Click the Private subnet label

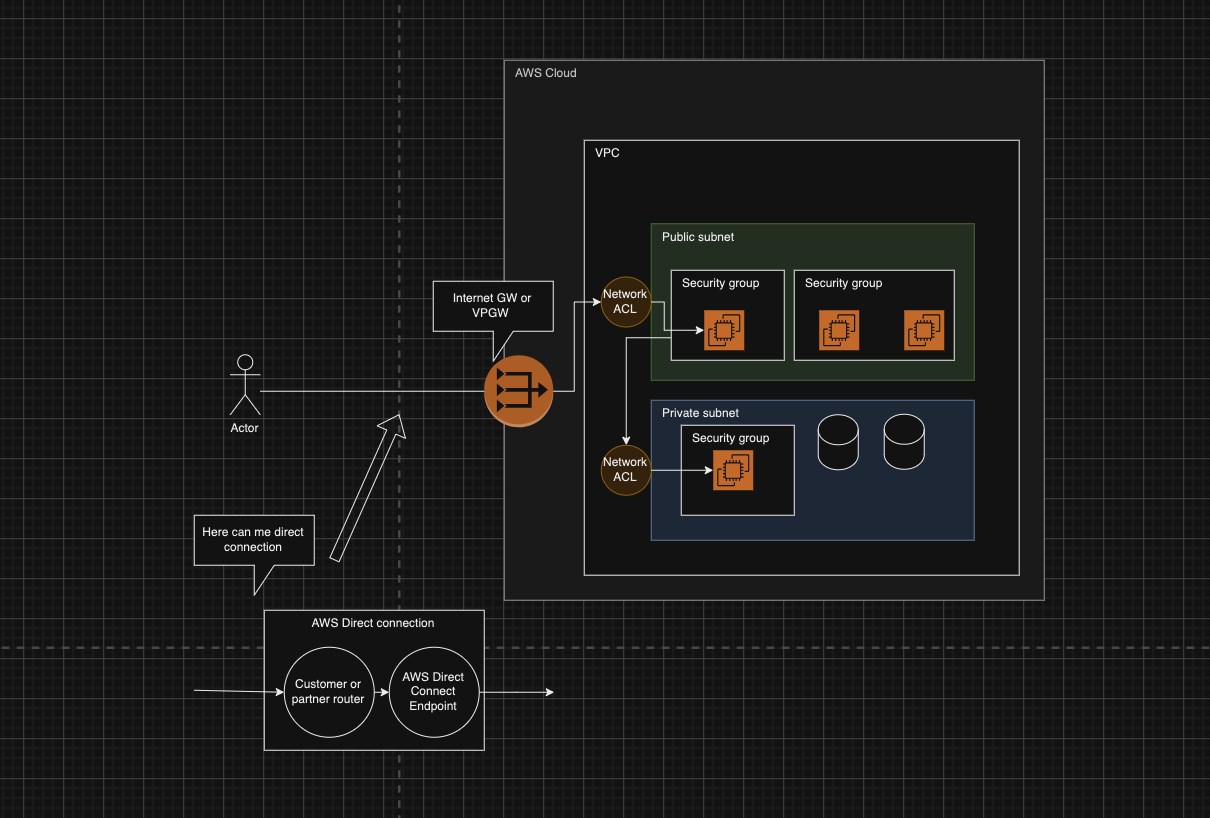[x=700, y=413]
